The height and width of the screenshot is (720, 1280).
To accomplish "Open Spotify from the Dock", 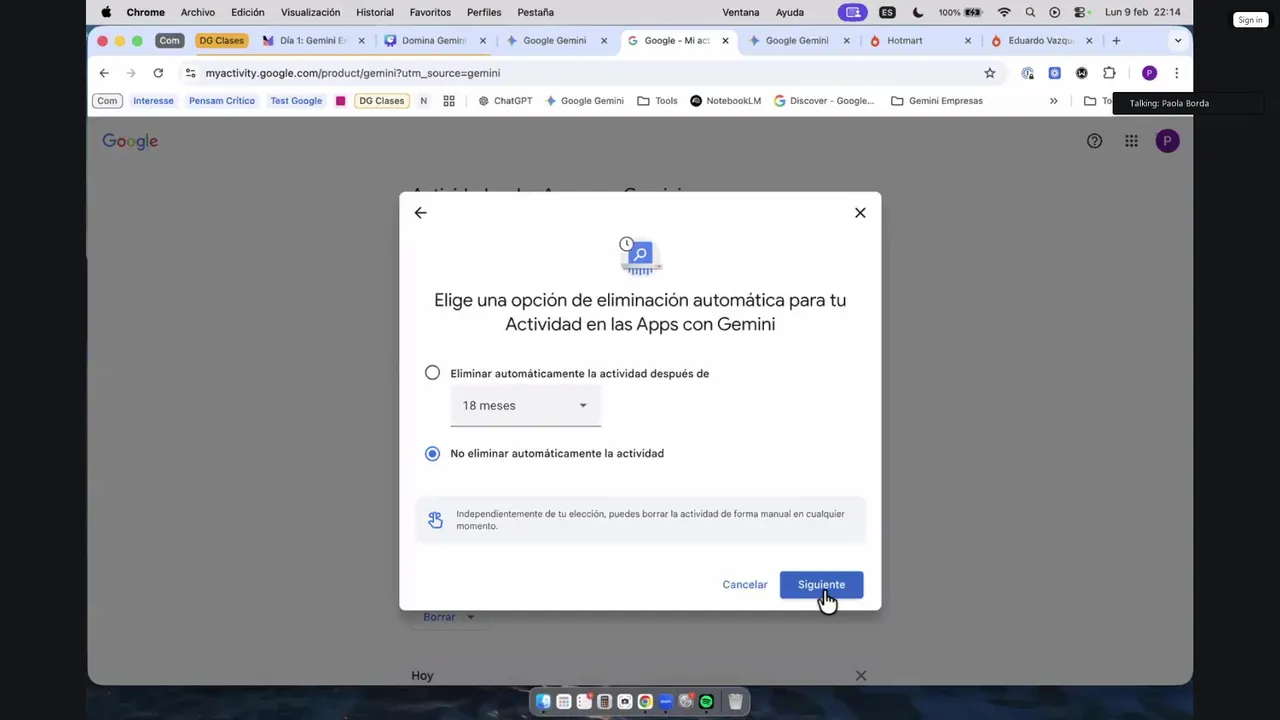I will pos(706,702).
